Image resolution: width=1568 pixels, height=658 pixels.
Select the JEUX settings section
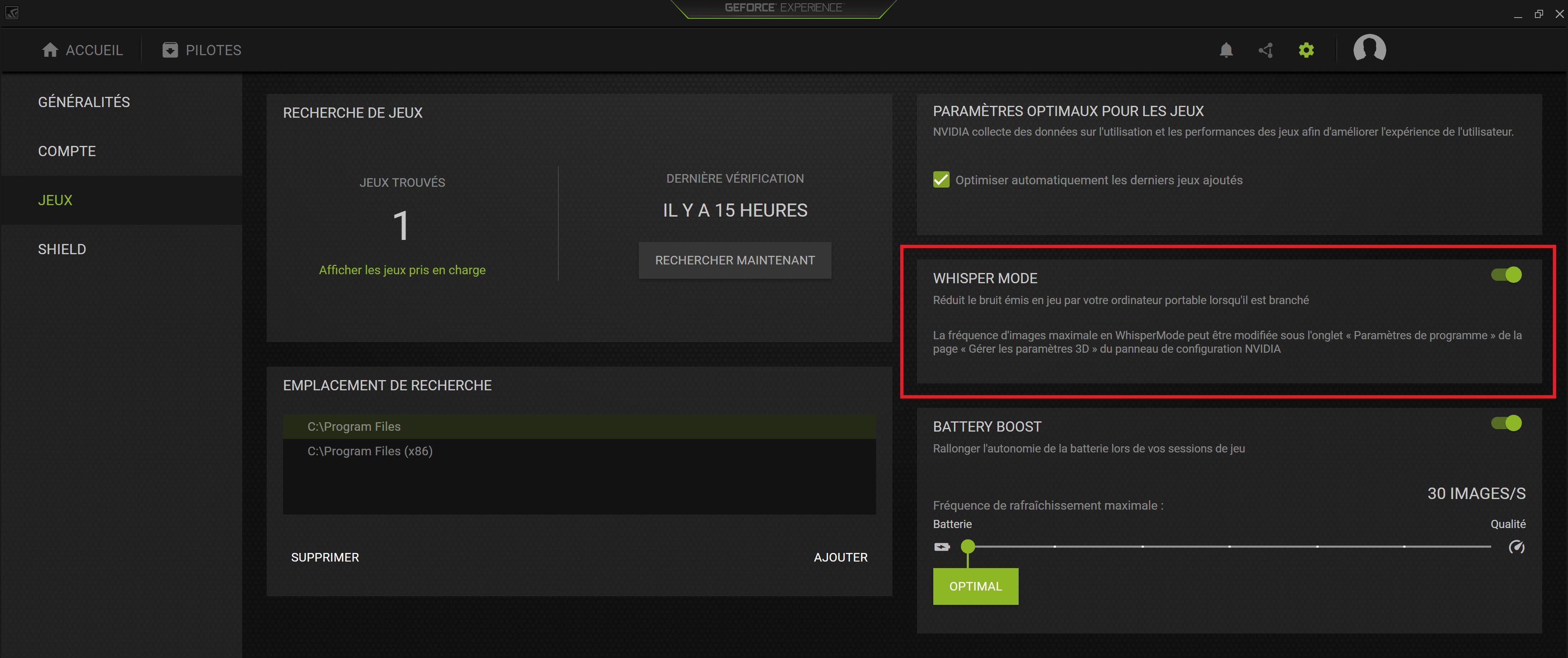pyautogui.click(x=122, y=200)
